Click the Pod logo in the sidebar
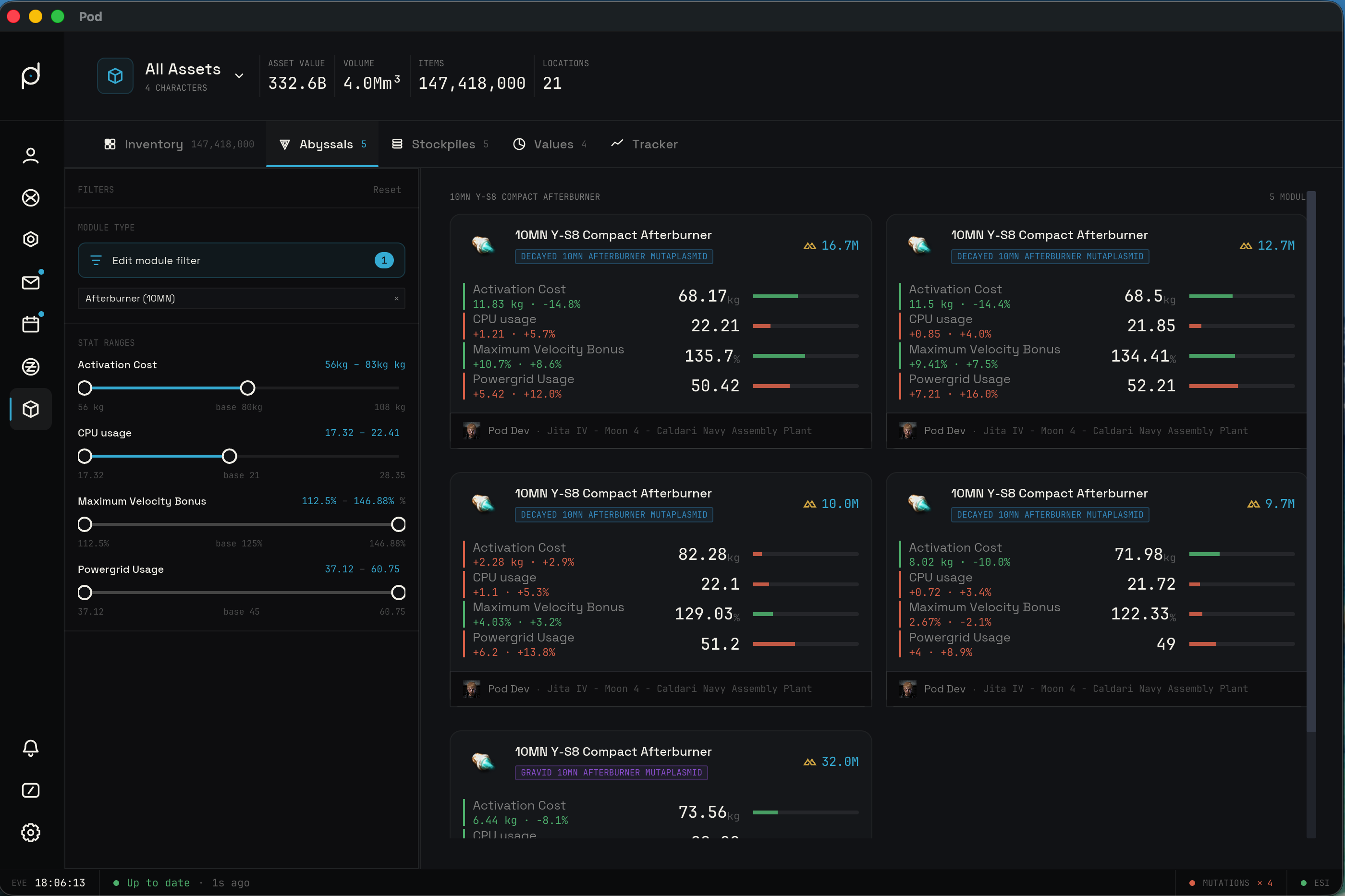The image size is (1345, 896). click(x=31, y=75)
